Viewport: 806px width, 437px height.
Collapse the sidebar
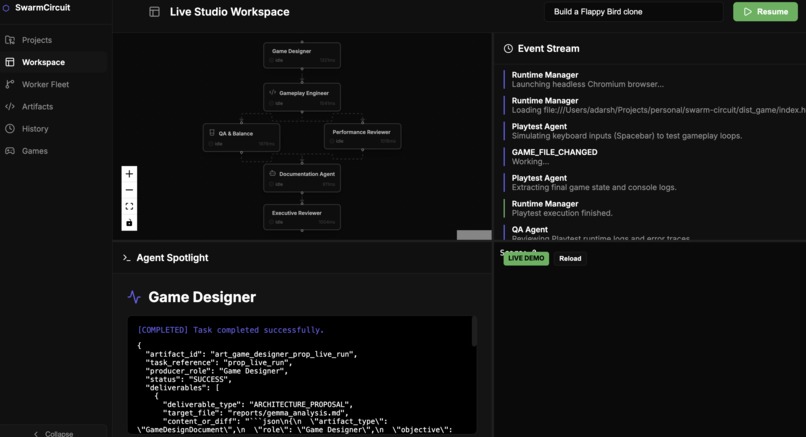click(x=54, y=433)
